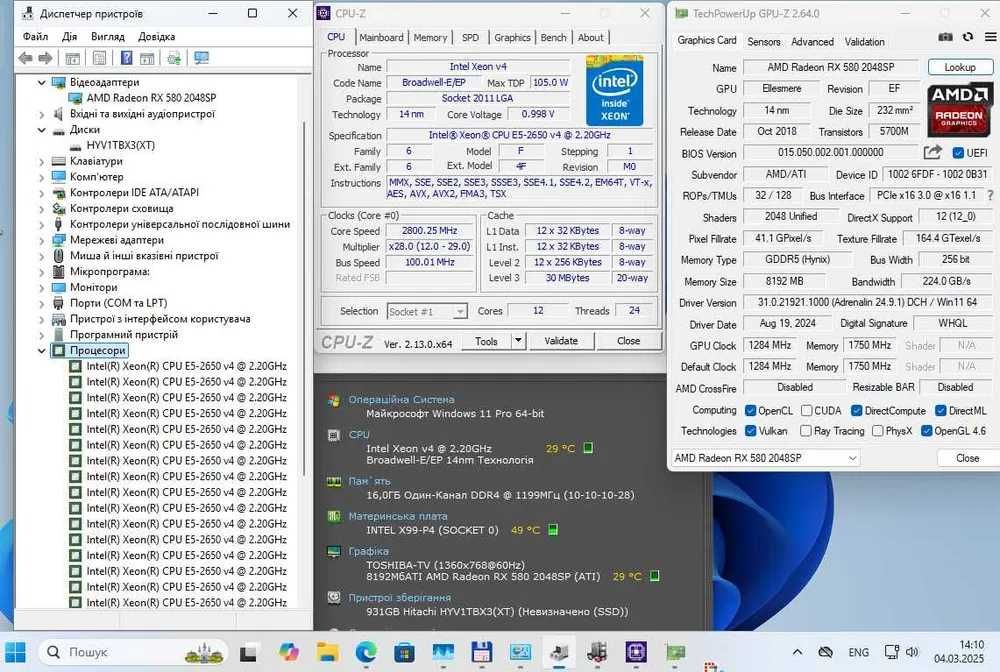Screen dimensions: 1000x672
Task: Click the Back arrow in Device Manager toolbar
Action: [x=26, y=59]
